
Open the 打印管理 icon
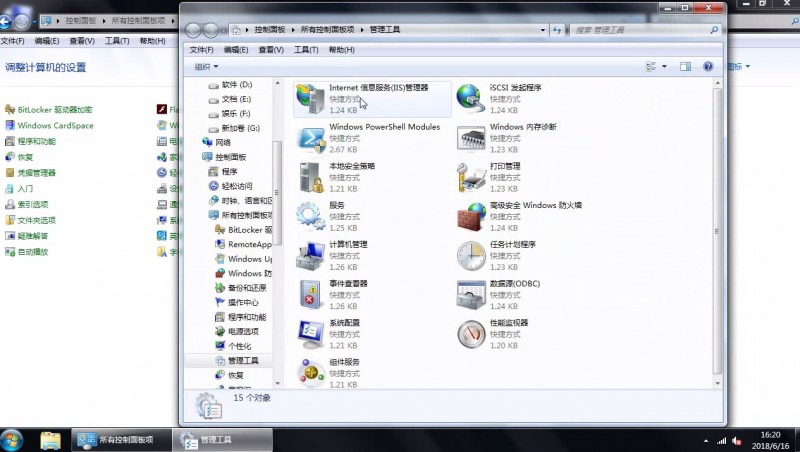tap(470, 178)
